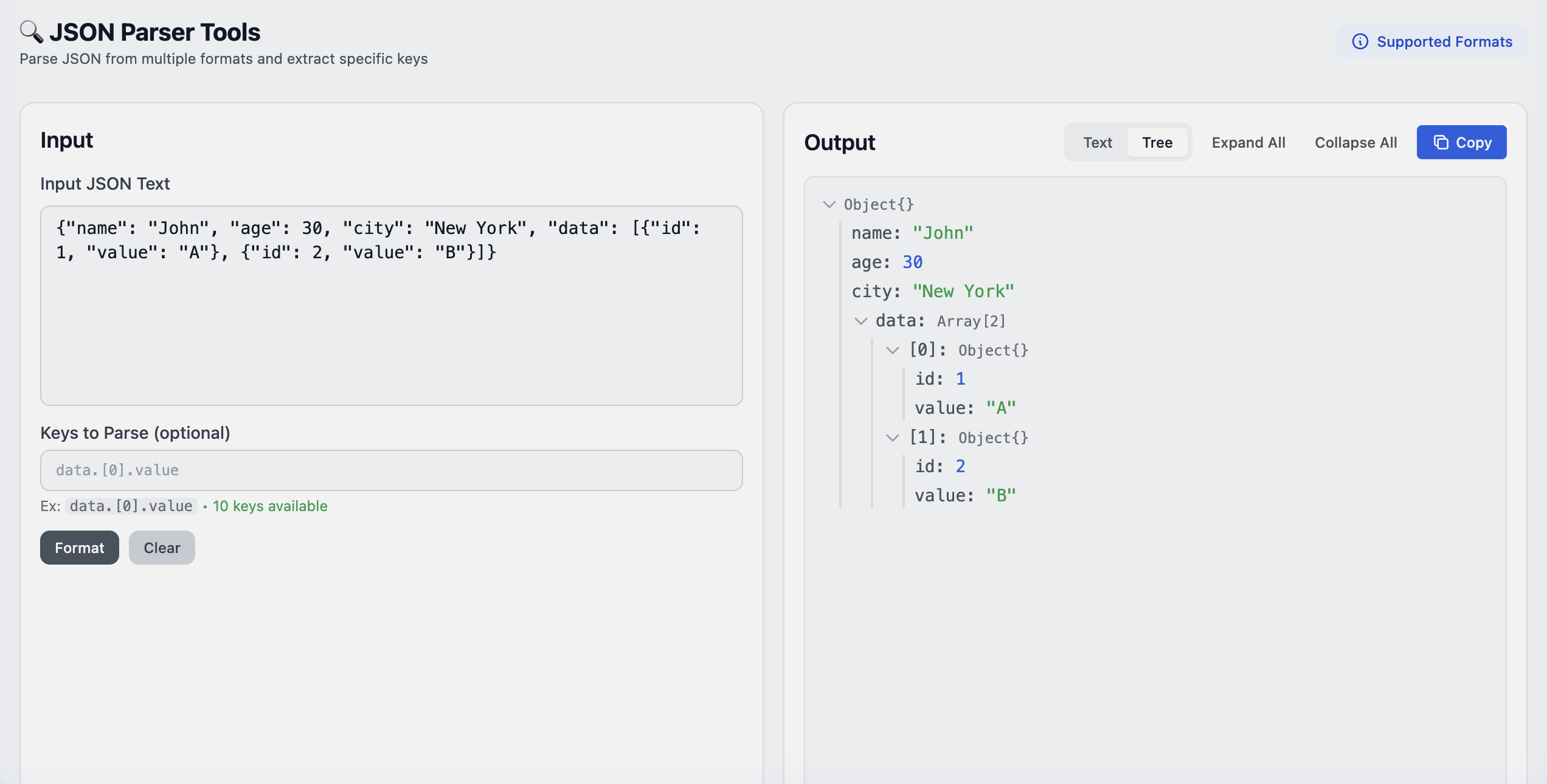Click the copy icon in Copy button

1441,142
